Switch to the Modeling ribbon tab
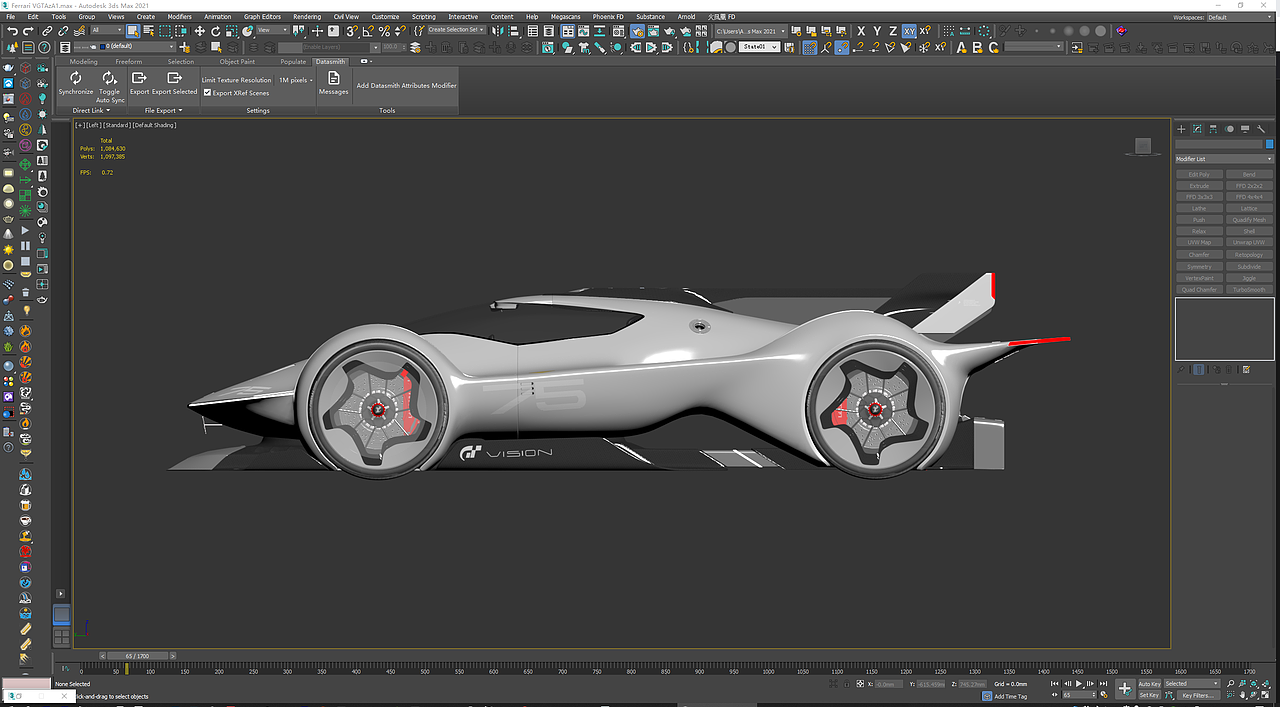Screen dimensions: 1280x707 click(x=83, y=61)
